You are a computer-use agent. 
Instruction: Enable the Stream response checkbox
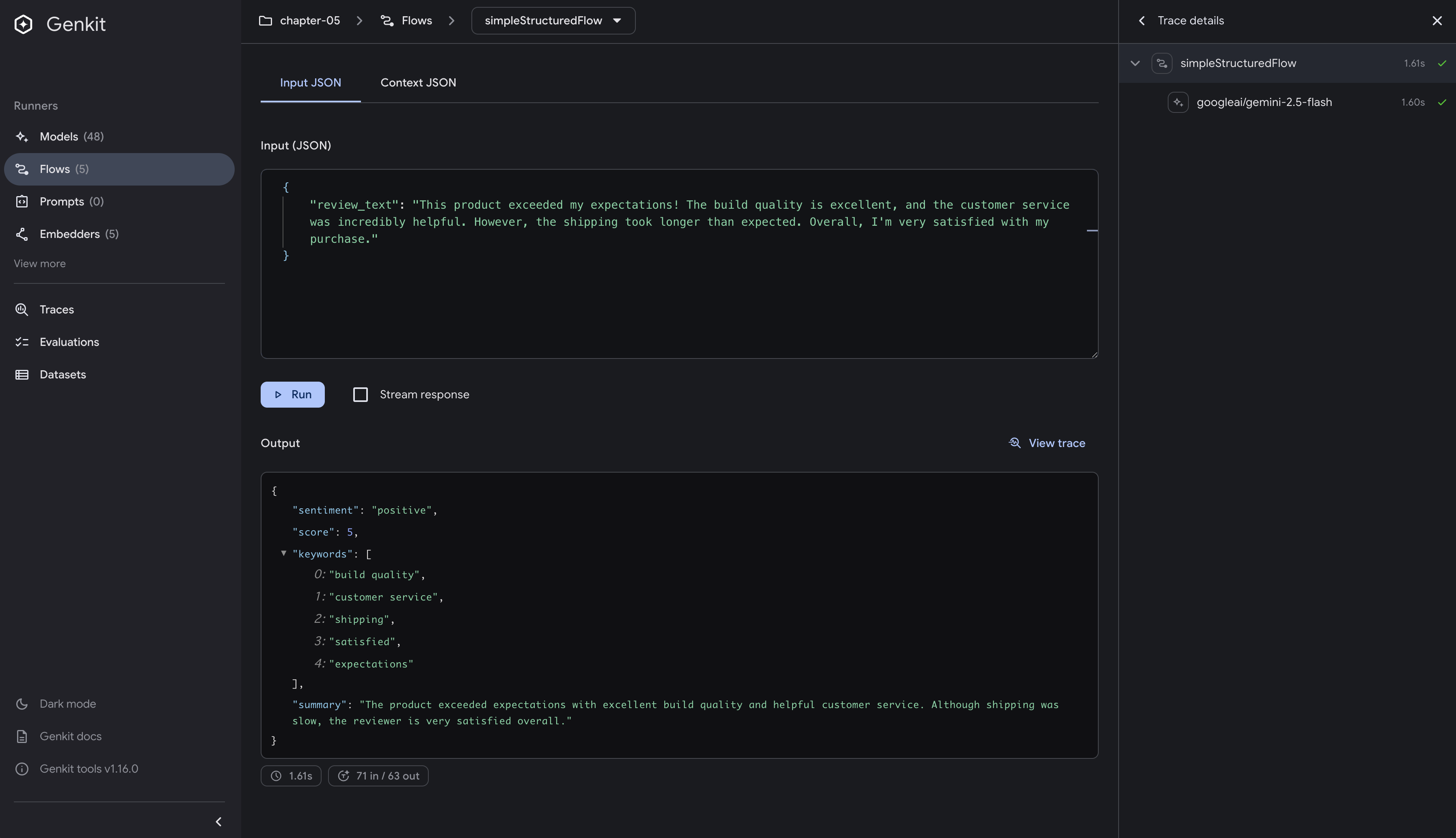(360, 395)
